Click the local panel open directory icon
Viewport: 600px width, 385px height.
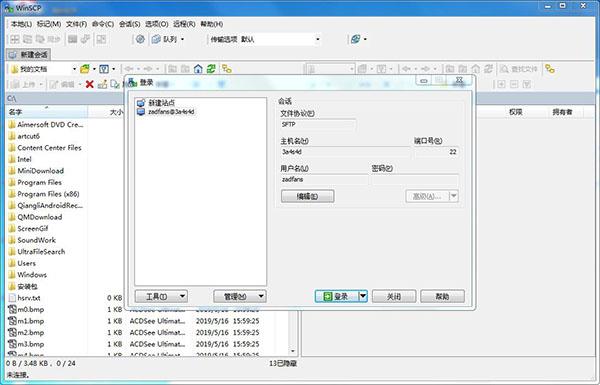point(85,69)
